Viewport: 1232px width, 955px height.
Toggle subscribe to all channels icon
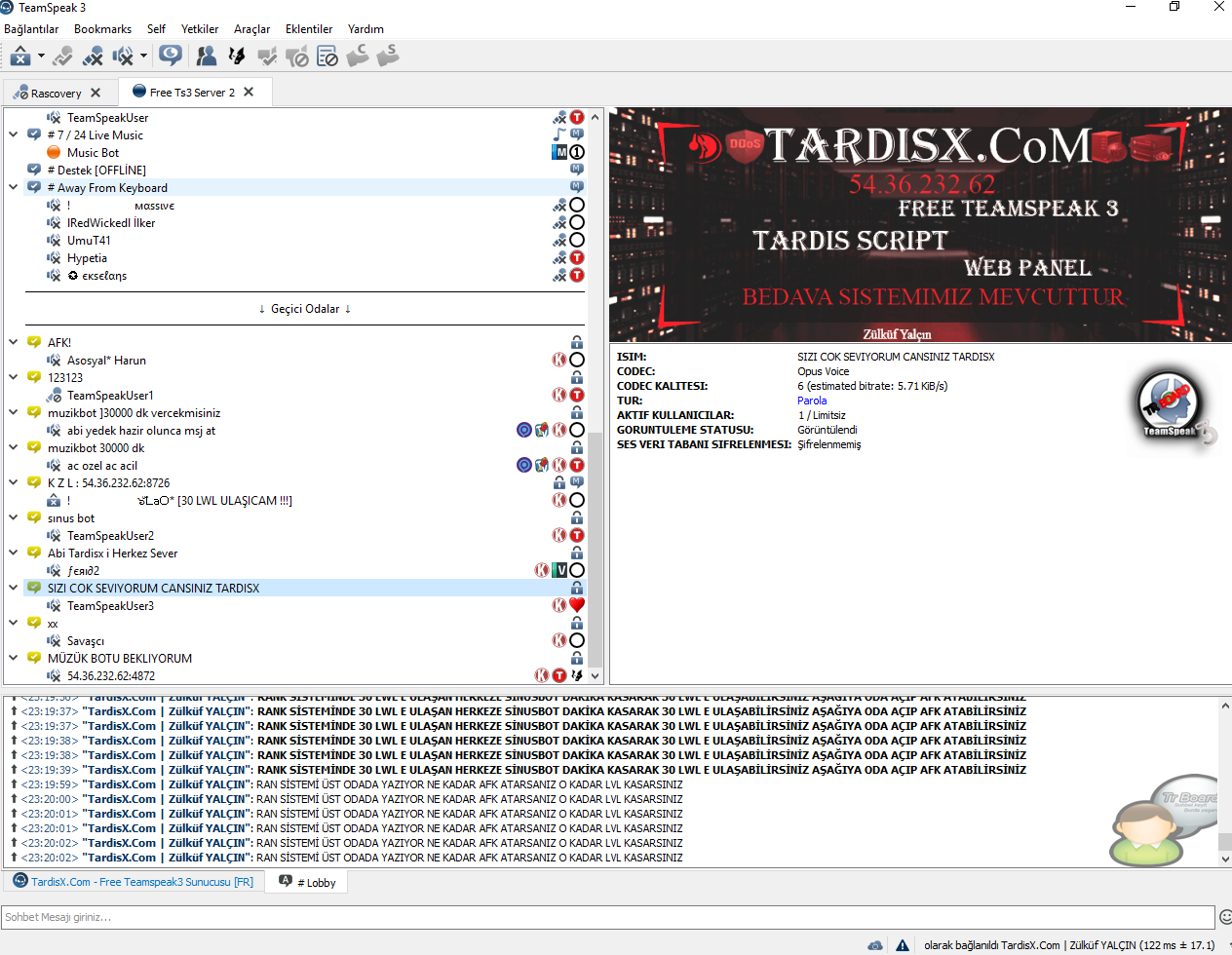coord(171,56)
